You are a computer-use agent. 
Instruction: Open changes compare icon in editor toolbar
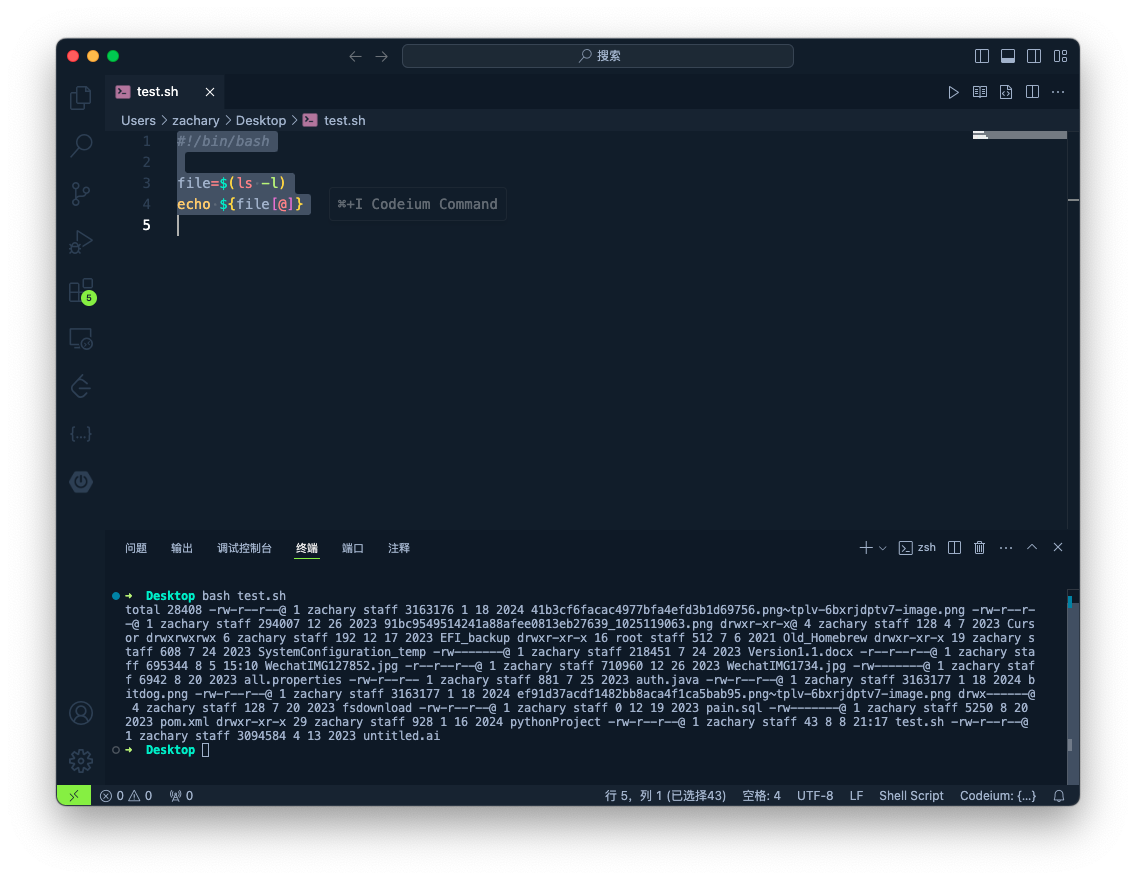(x=1006, y=92)
